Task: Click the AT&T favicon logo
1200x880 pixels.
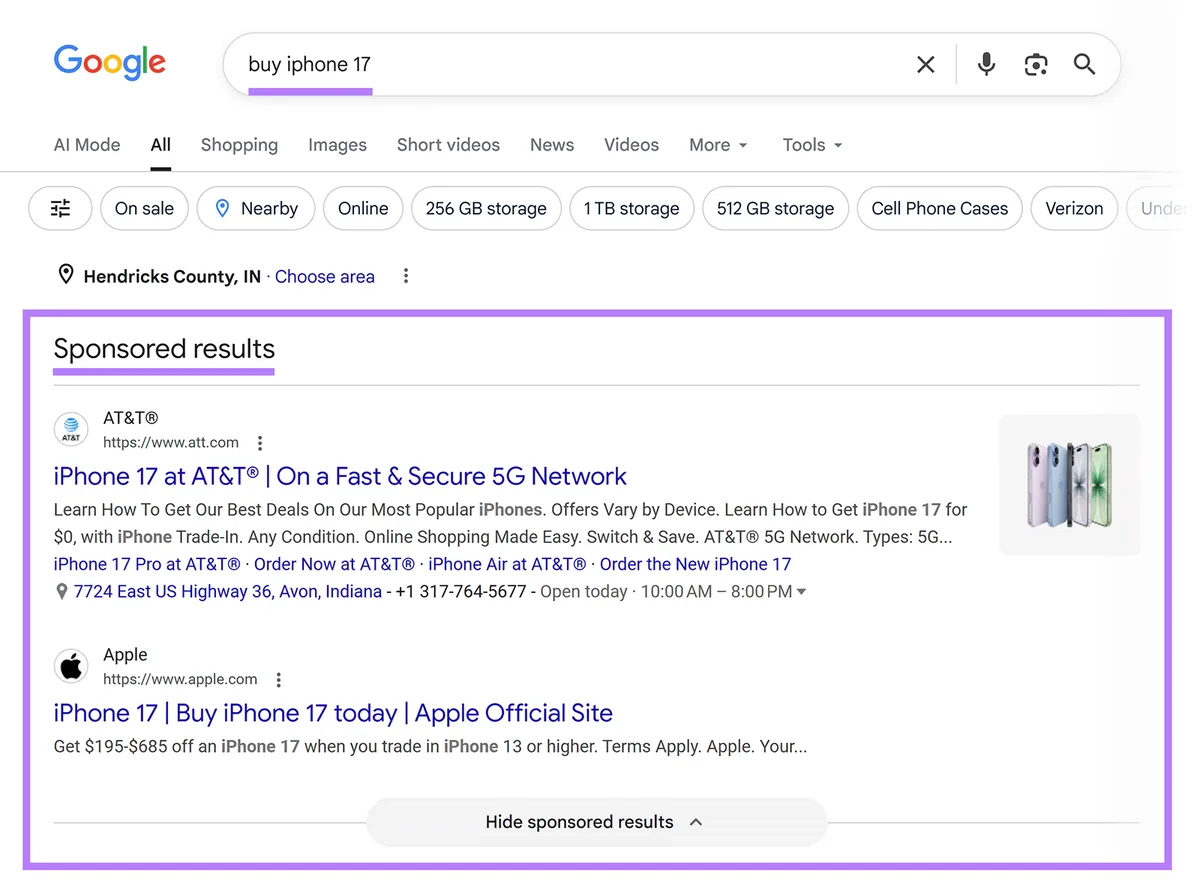Action: [71, 430]
